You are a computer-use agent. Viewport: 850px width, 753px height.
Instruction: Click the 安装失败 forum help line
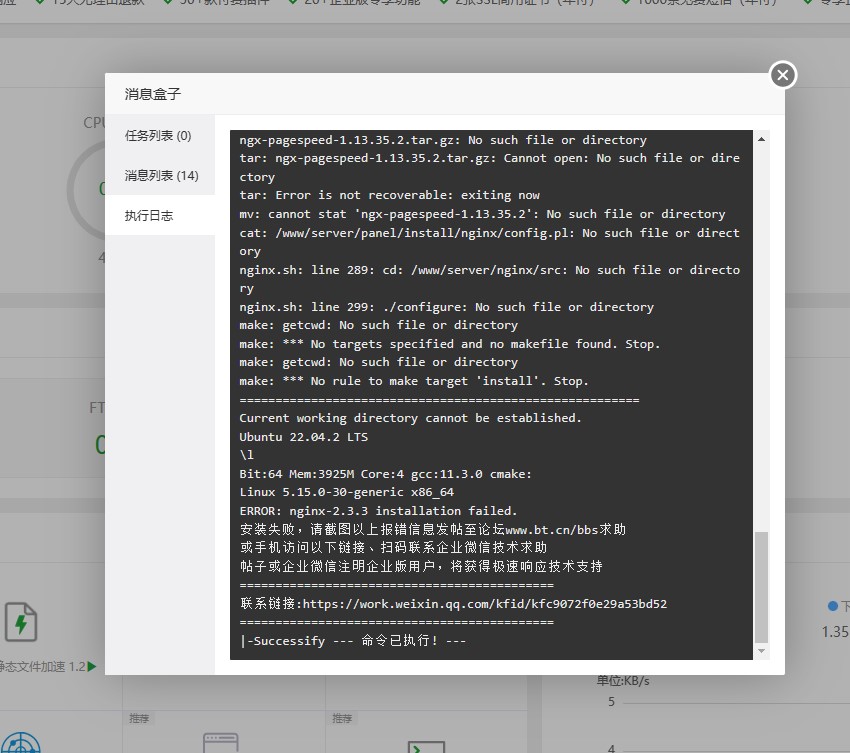[433, 529]
